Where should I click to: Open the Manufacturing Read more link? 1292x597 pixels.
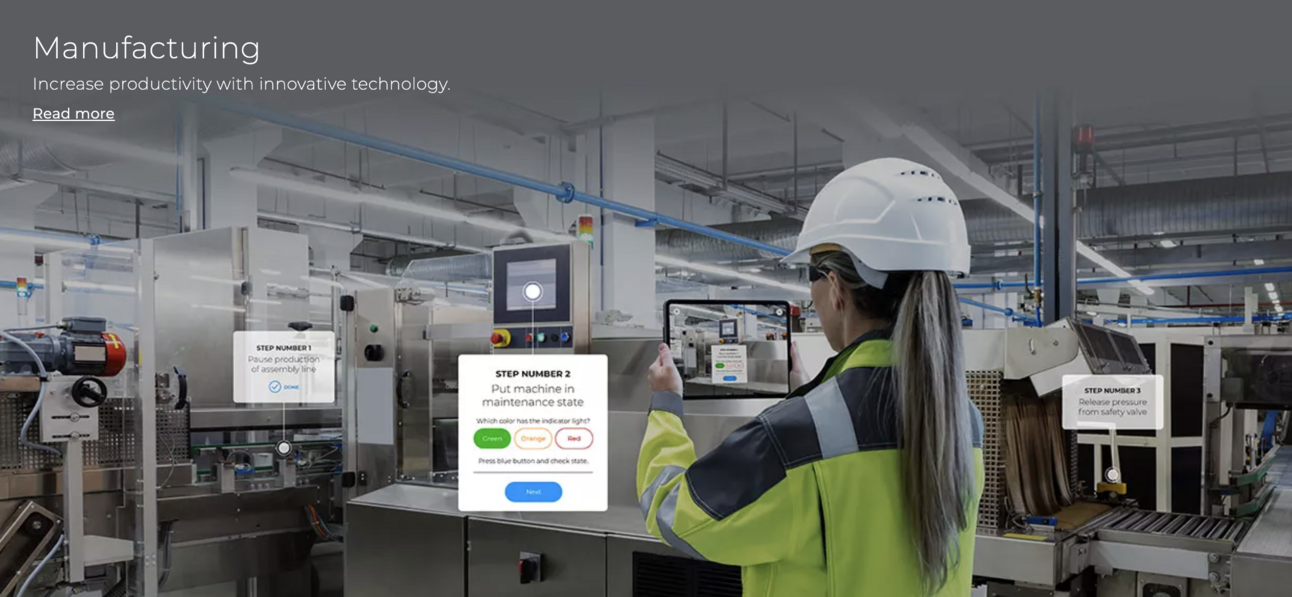[x=73, y=114]
